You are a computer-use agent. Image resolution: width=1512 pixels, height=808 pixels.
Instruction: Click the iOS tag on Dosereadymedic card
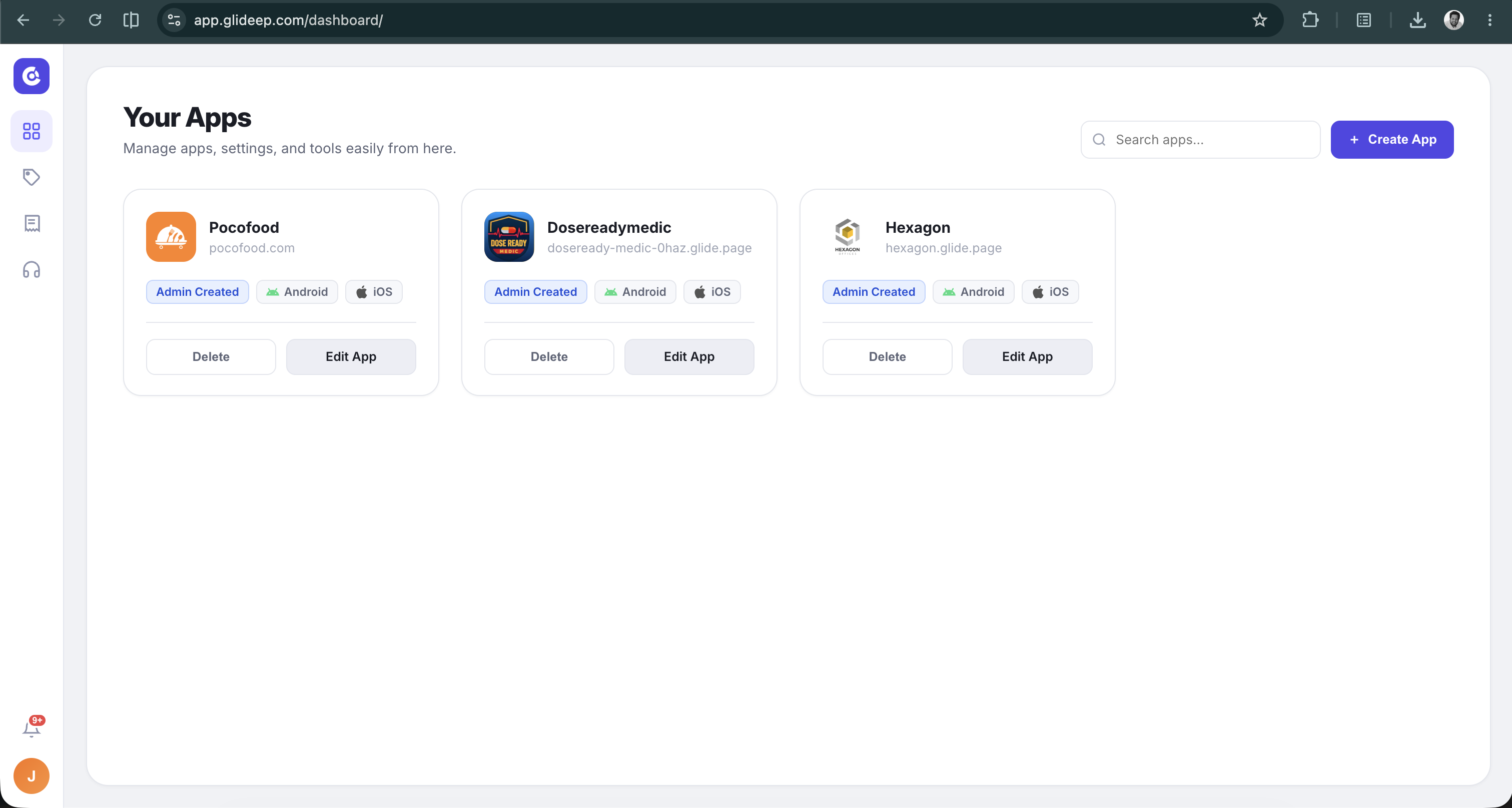pos(712,292)
